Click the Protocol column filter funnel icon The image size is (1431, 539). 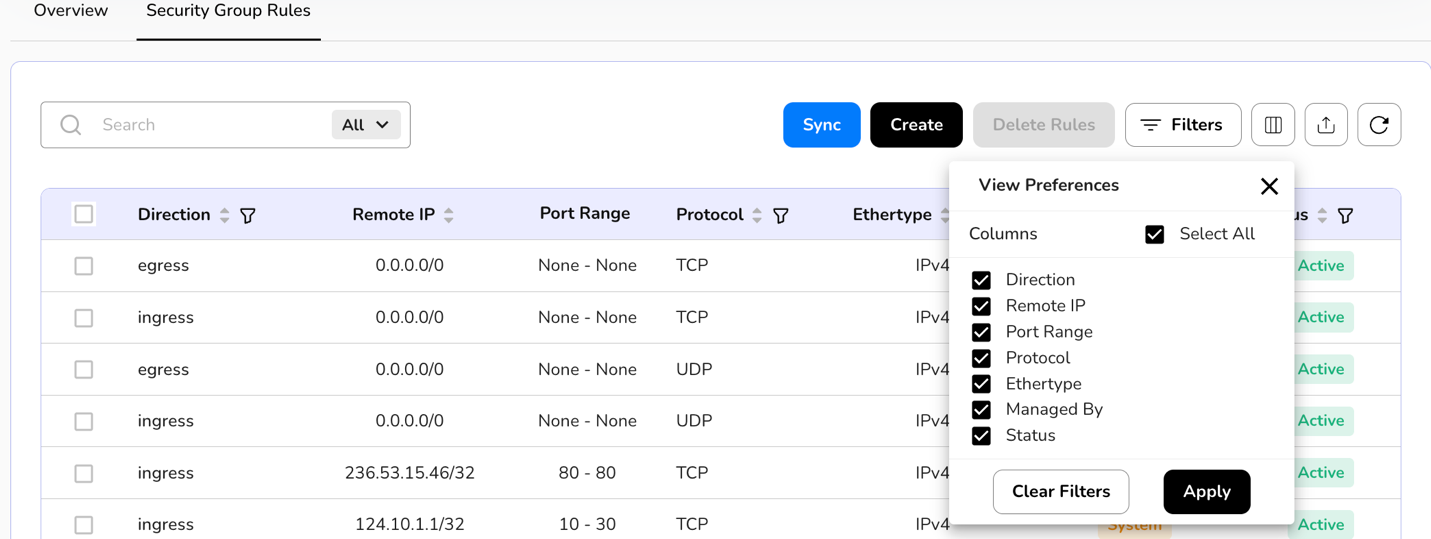pyautogui.click(x=781, y=215)
